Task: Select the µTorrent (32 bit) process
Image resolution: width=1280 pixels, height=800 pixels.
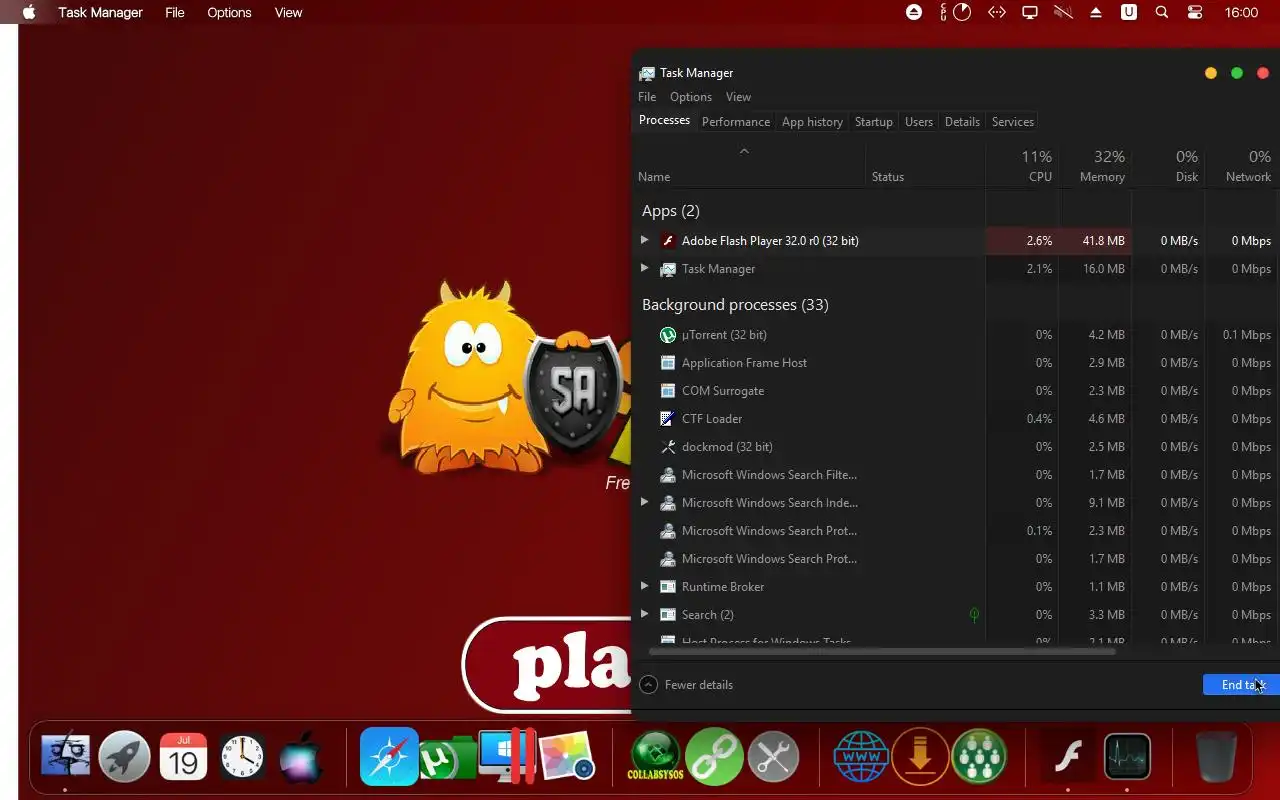Action: coord(958,334)
